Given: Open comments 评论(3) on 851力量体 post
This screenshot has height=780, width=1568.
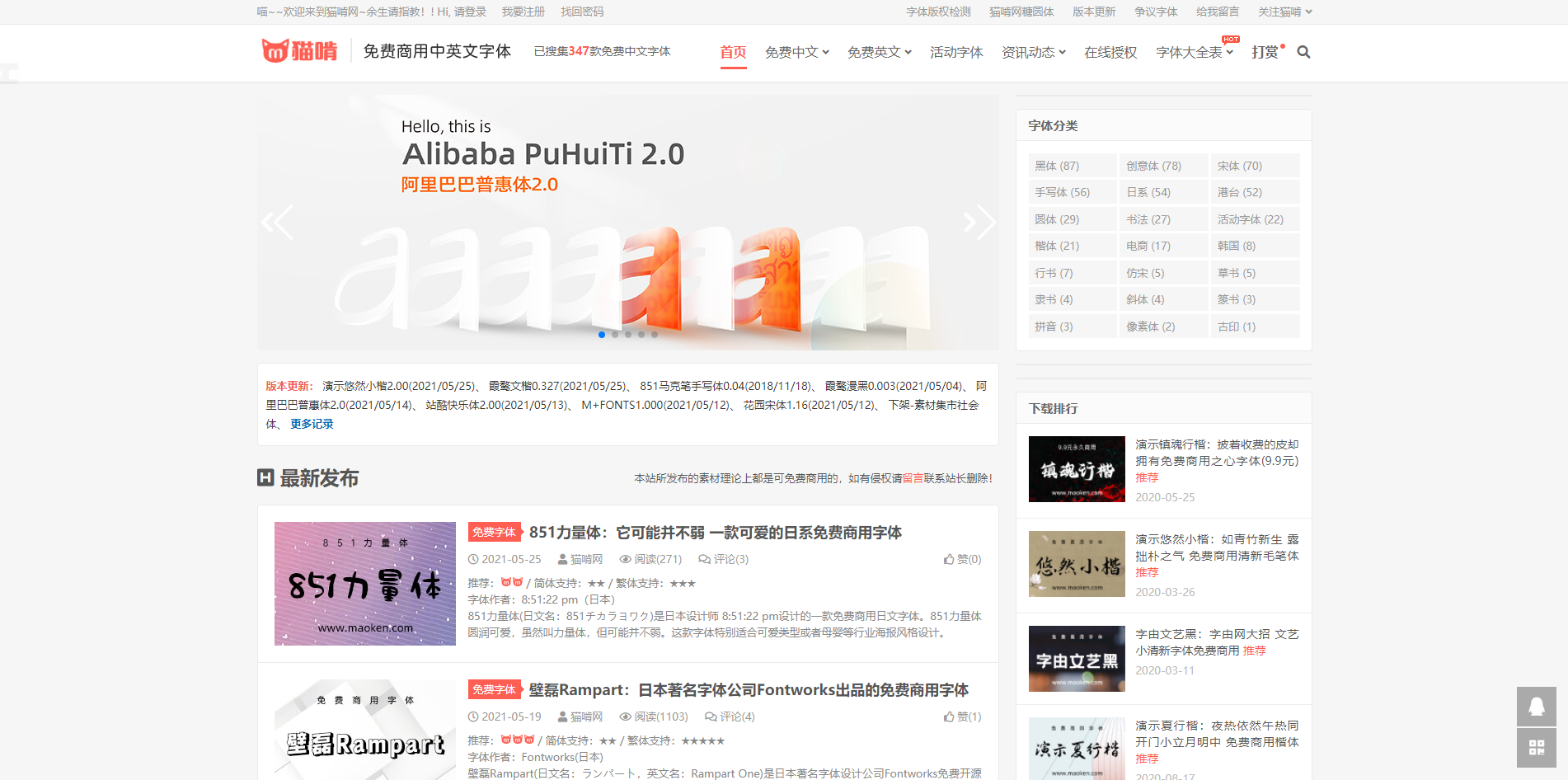Looking at the screenshot, I should [723, 559].
